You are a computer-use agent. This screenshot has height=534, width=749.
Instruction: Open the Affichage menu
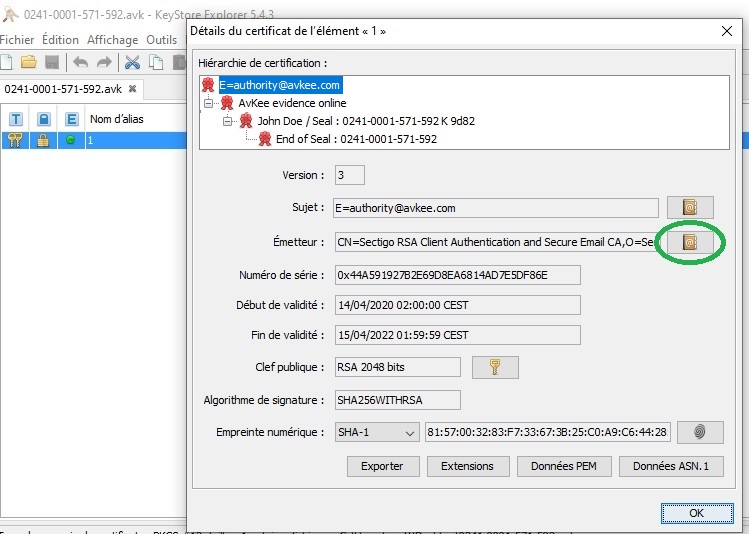click(113, 40)
